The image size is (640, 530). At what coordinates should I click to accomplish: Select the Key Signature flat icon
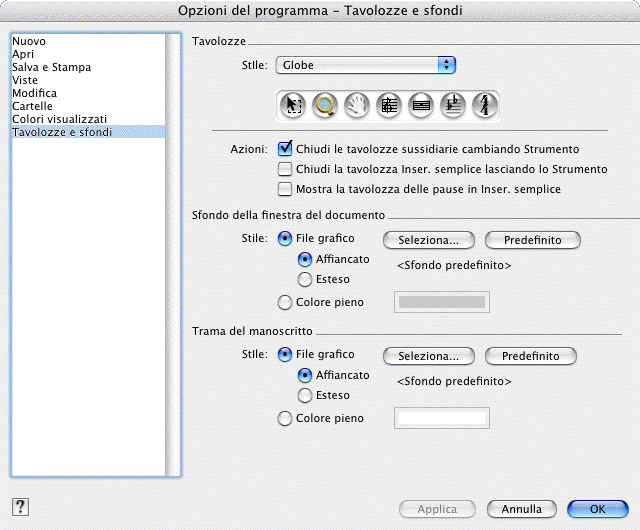point(452,104)
